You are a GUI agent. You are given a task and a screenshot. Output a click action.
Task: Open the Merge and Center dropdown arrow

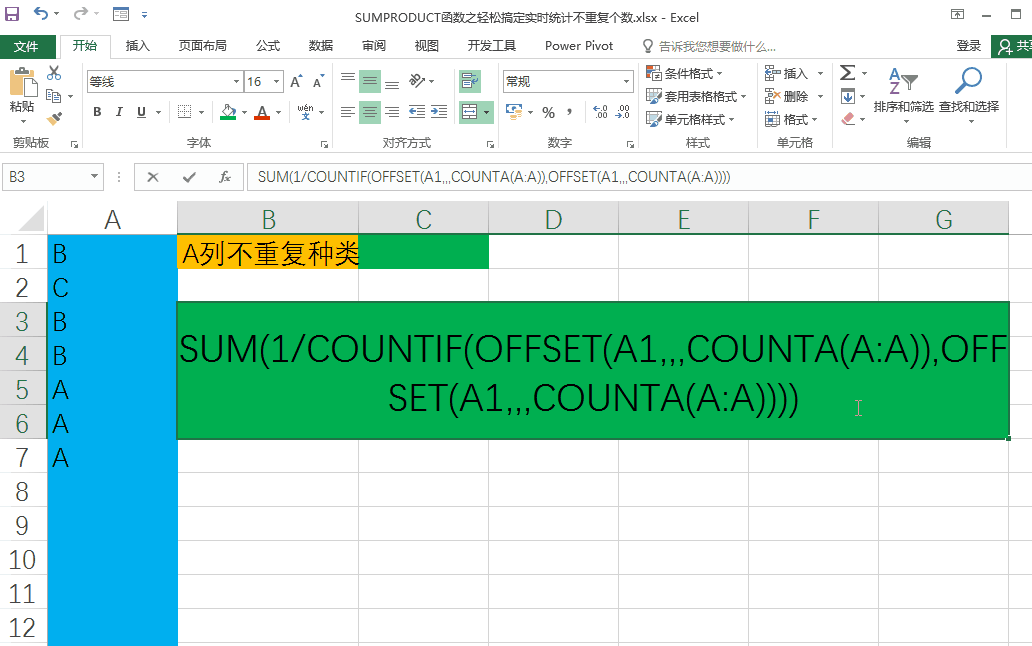coord(487,112)
